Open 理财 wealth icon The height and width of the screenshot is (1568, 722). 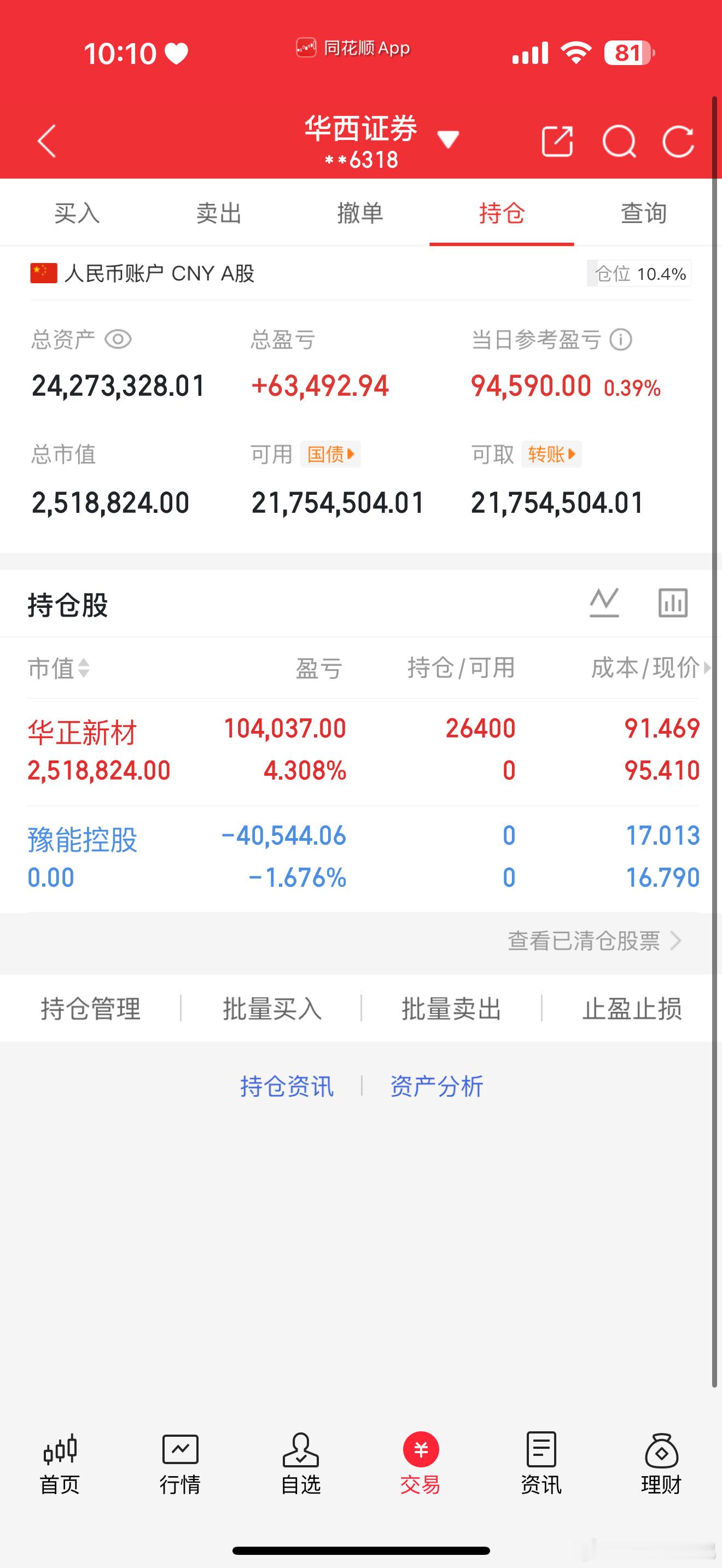click(x=662, y=1462)
